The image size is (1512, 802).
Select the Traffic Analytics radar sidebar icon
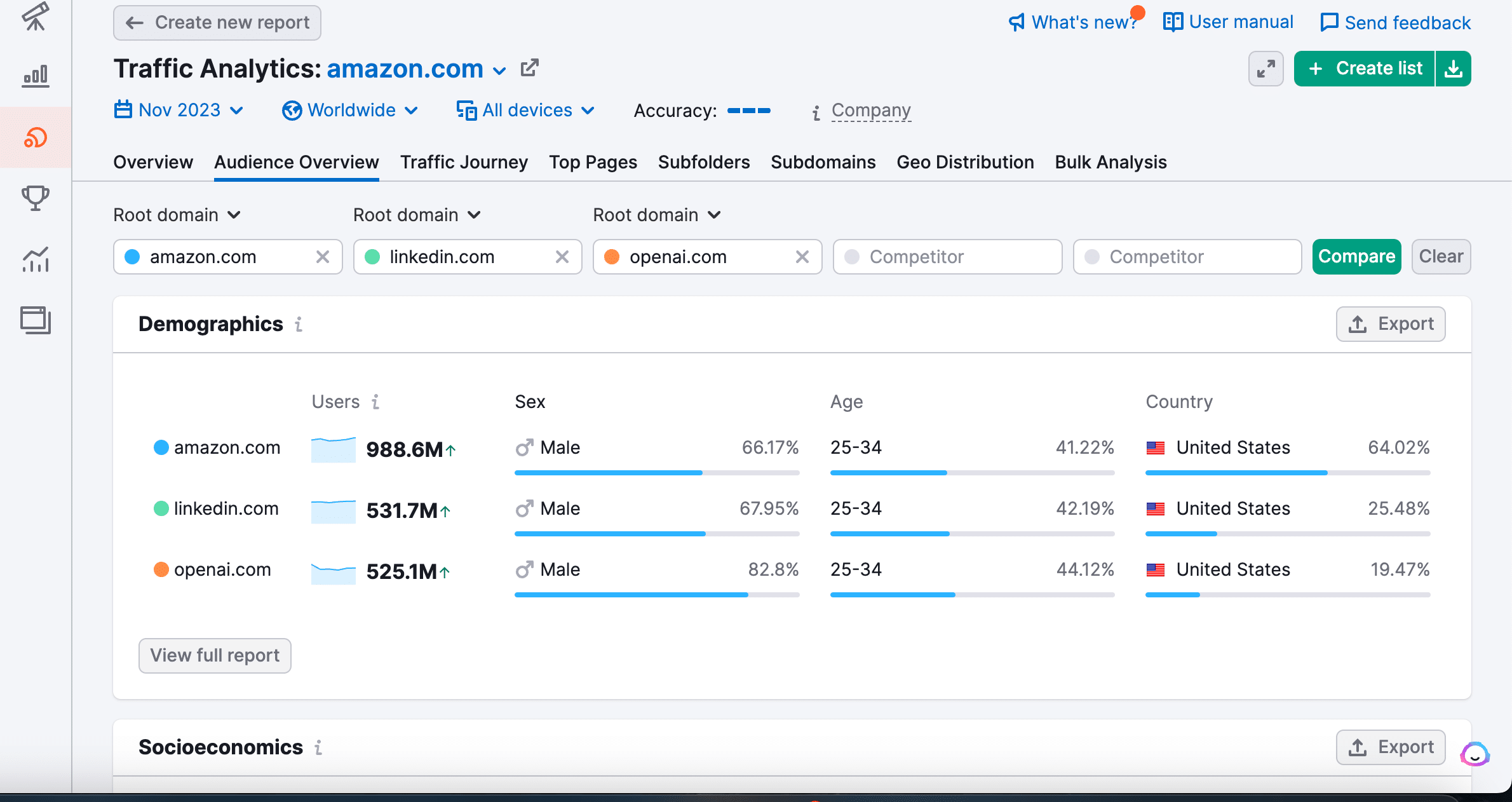[36, 137]
